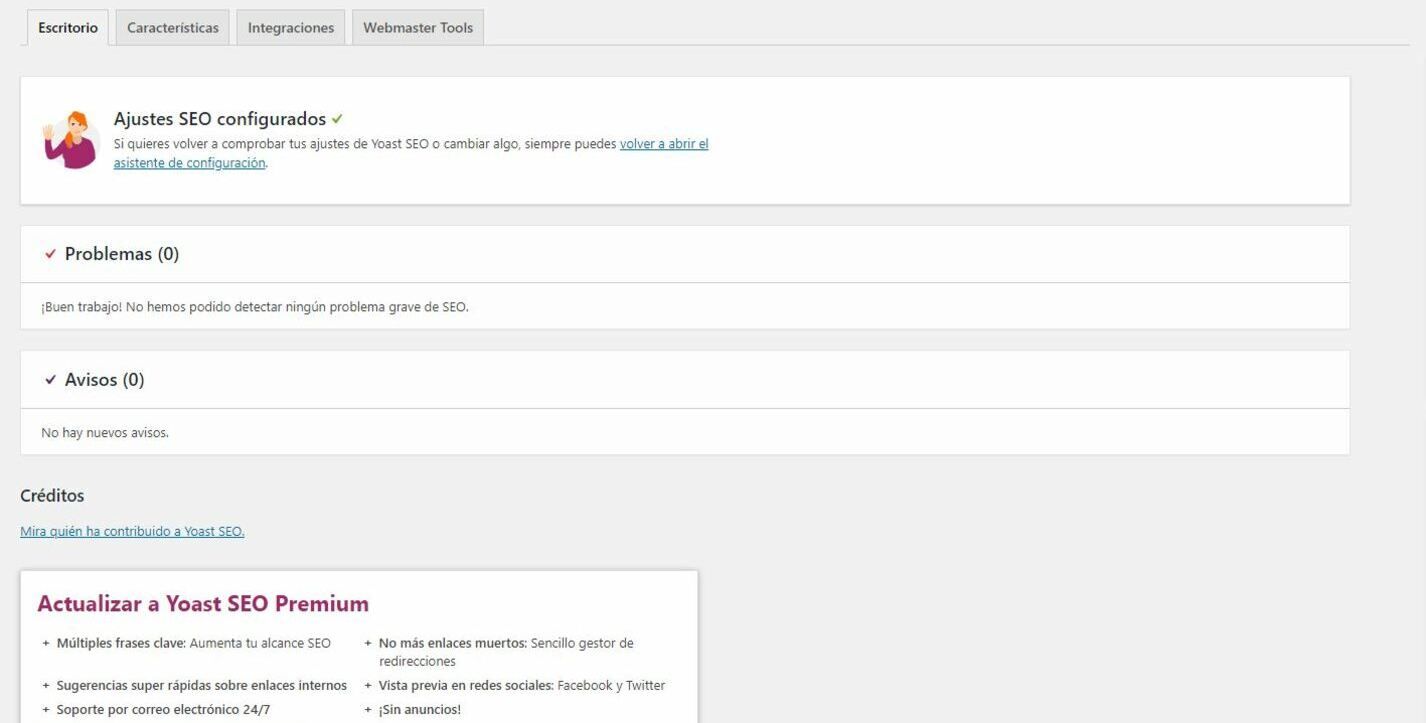
Task: Open the Características tab
Action: 172,28
